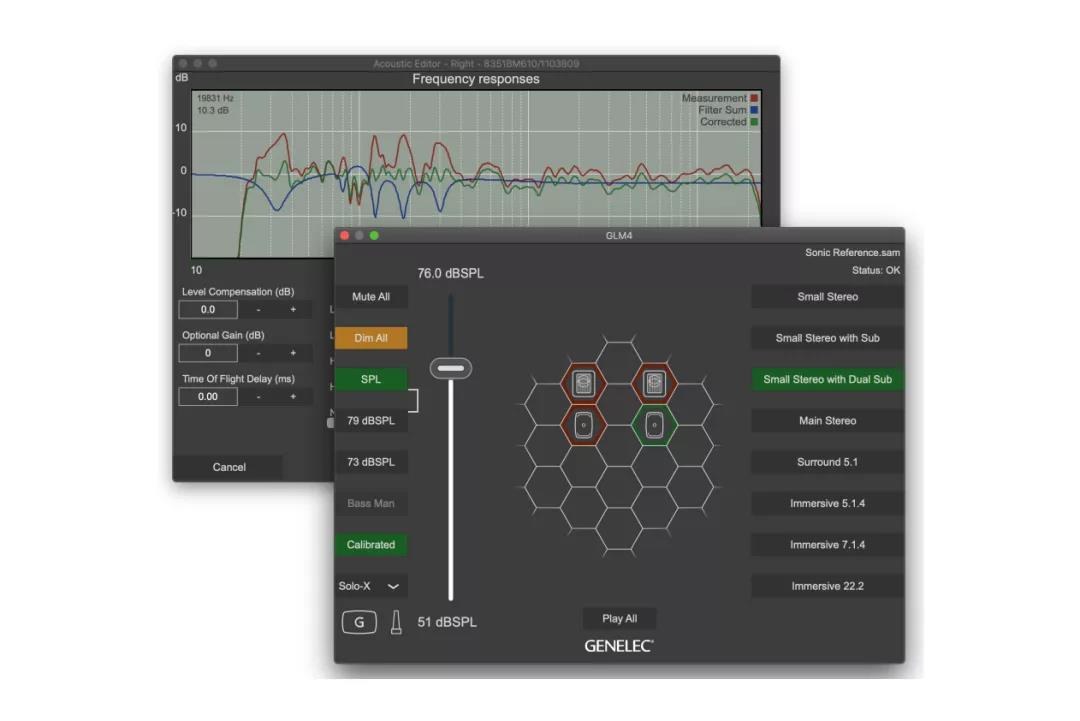
Task: Click the master volume slider handle
Action: [450, 368]
